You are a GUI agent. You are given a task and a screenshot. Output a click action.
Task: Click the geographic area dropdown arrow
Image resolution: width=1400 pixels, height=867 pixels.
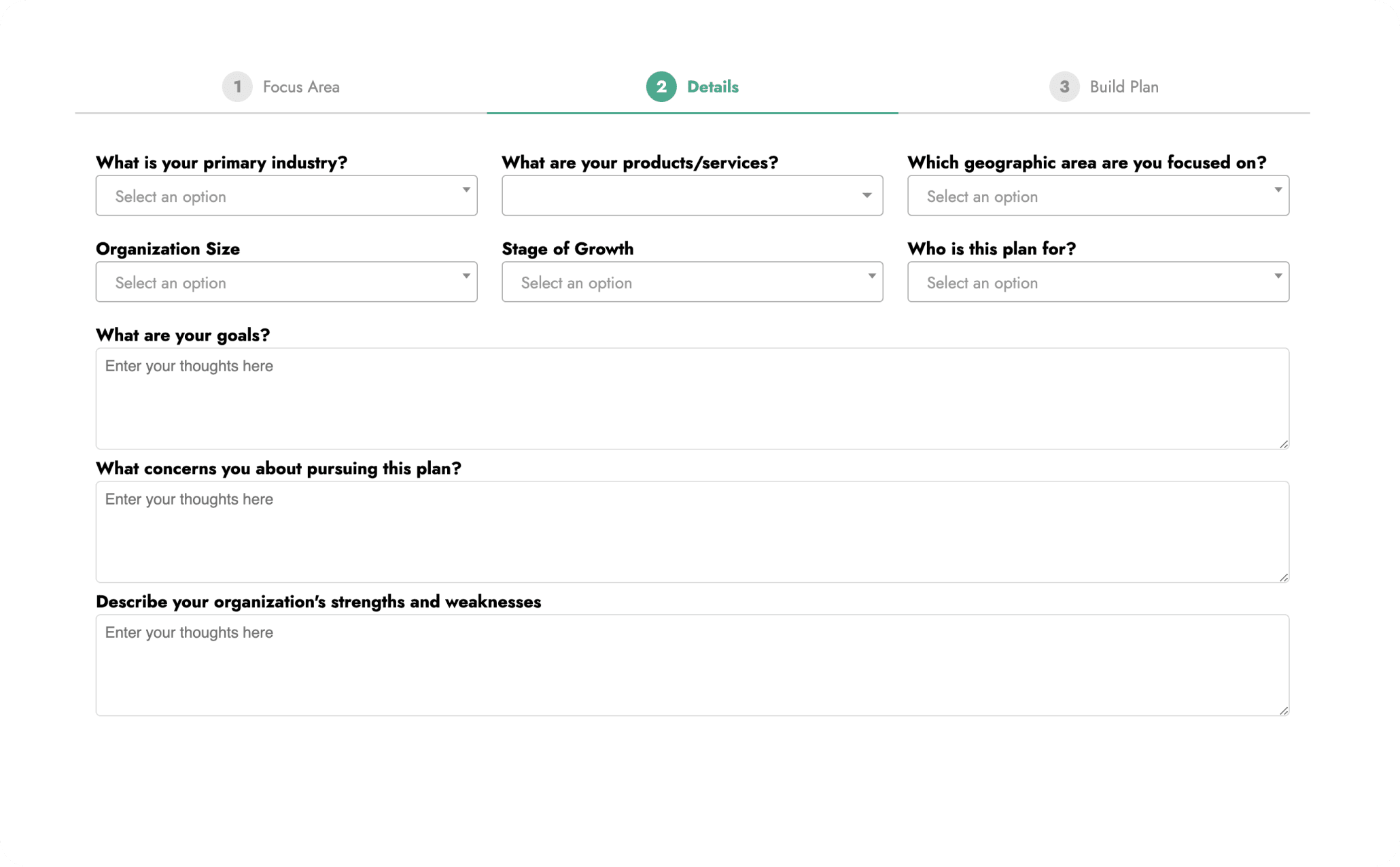tap(1278, 190)
